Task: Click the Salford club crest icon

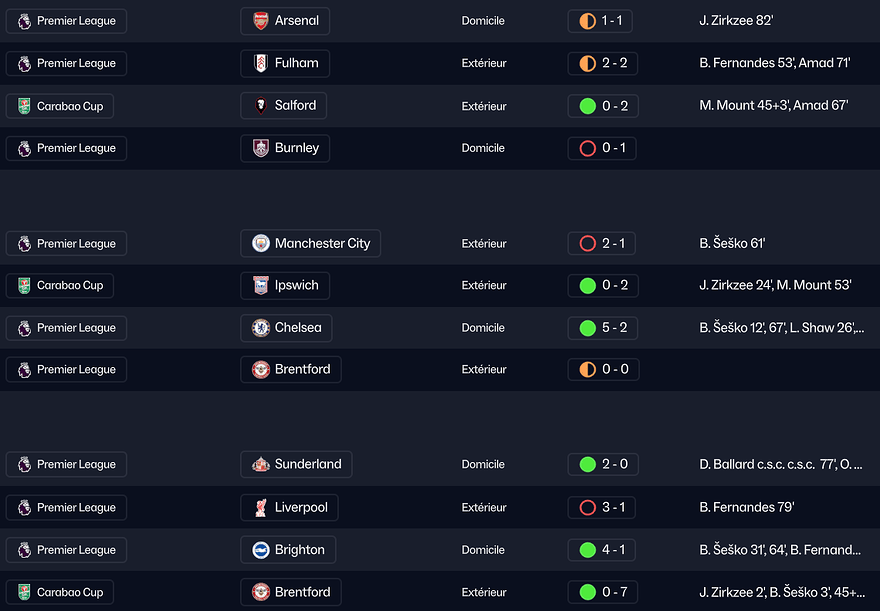Action: (260, 105)
